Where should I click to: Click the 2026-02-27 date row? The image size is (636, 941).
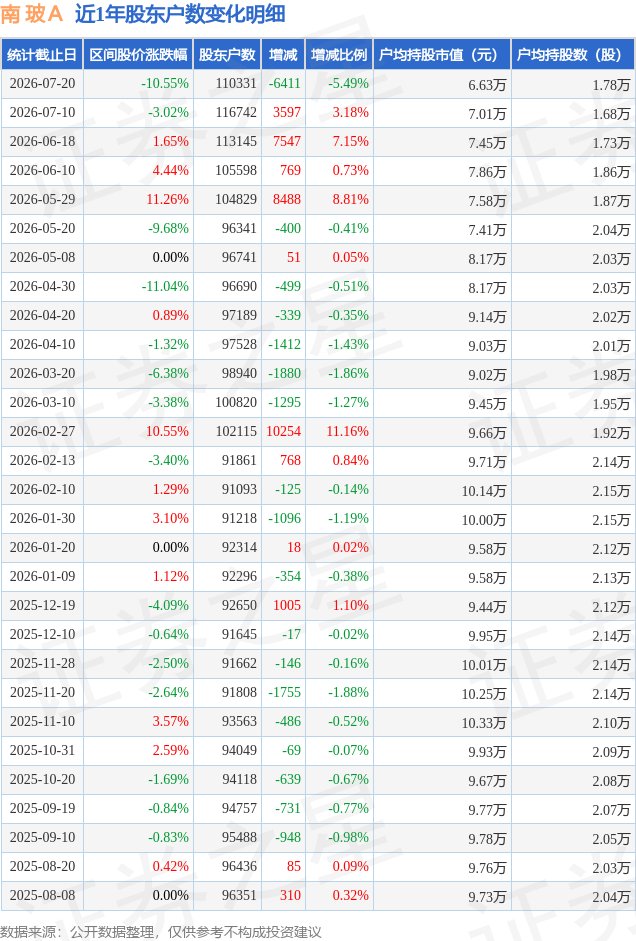(318, 431)
